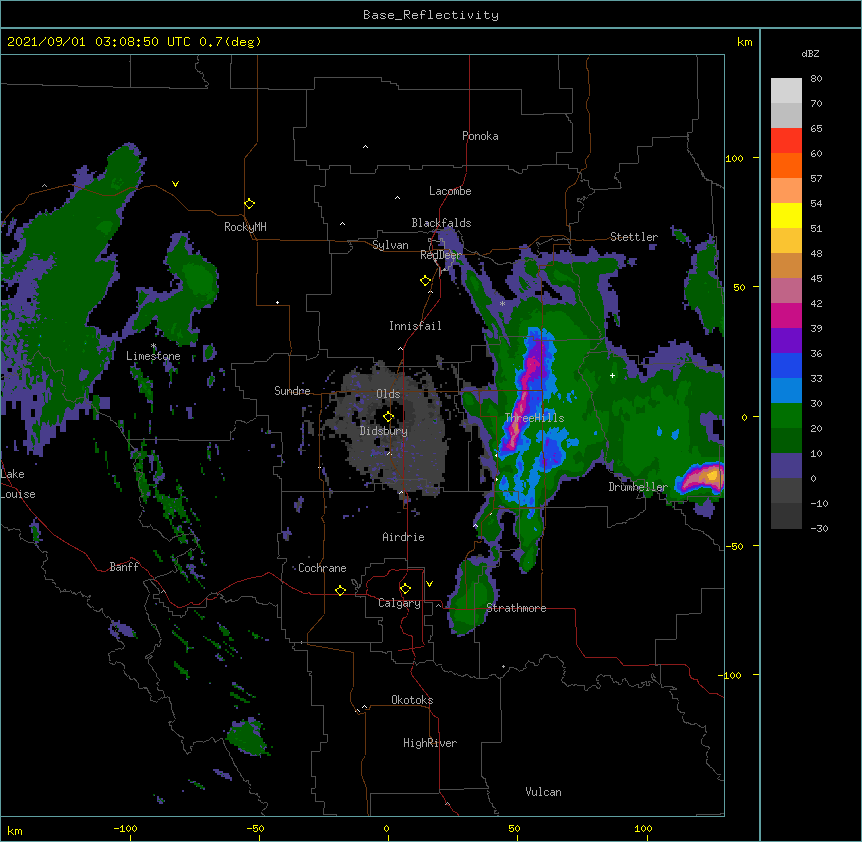The image size is (862, 842).
Task: Click the Sundre label
Action: [x=292, y=391]
